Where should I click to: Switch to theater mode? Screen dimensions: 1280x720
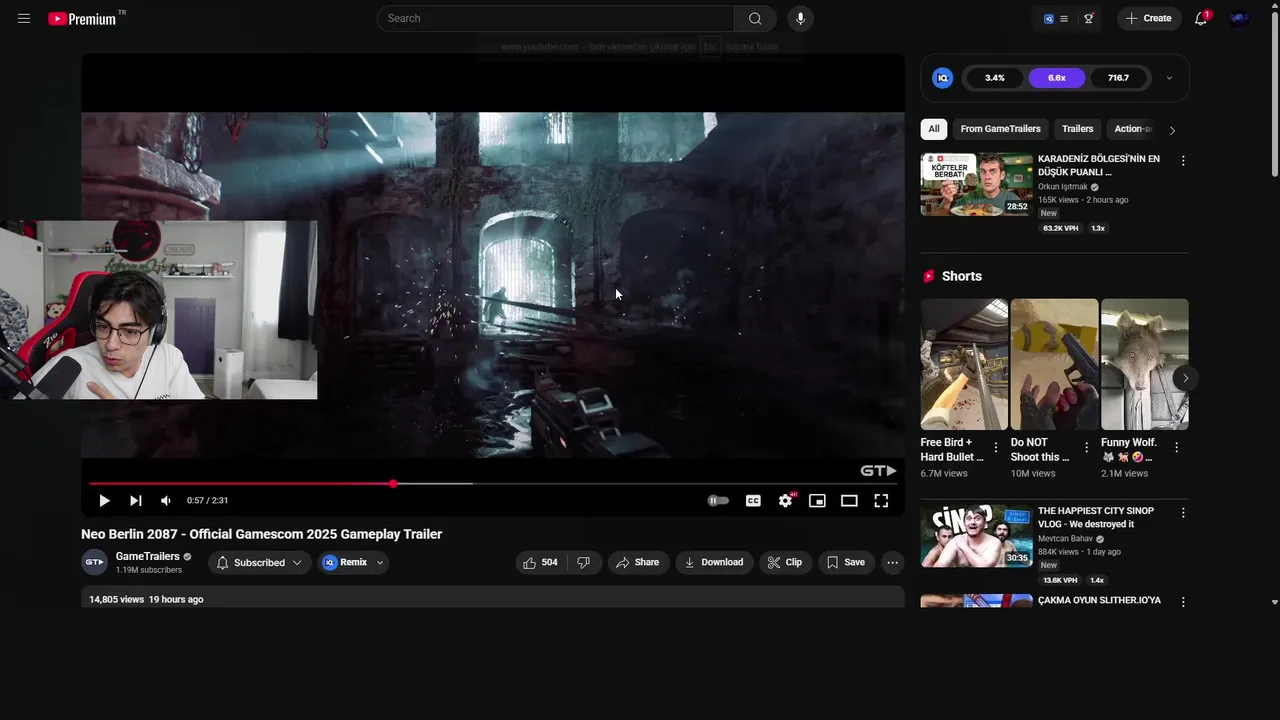click(849, 500)
